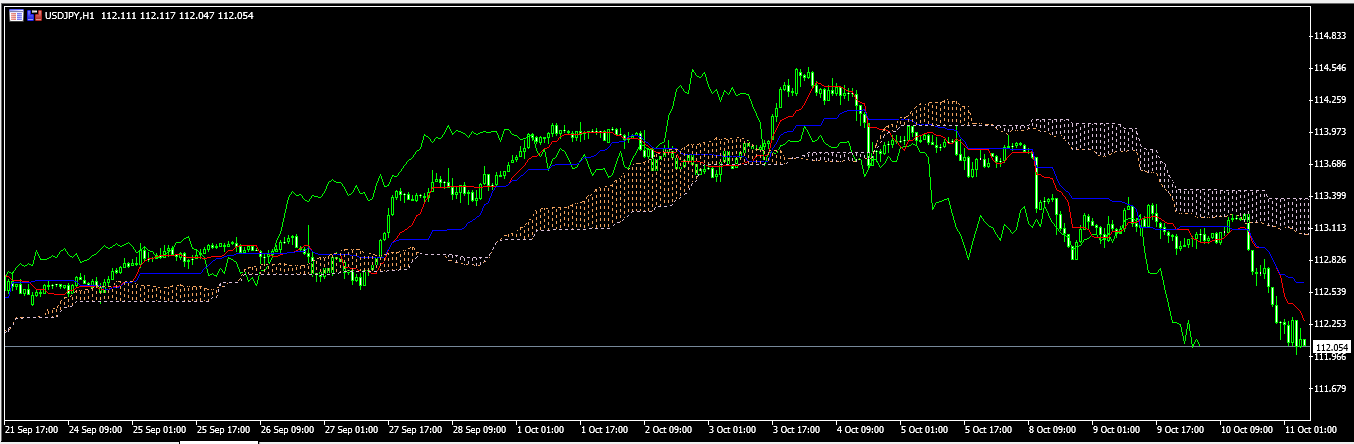Click the 9 Oct 01:00 time label
The image size is (1354, 444).
1119,429
